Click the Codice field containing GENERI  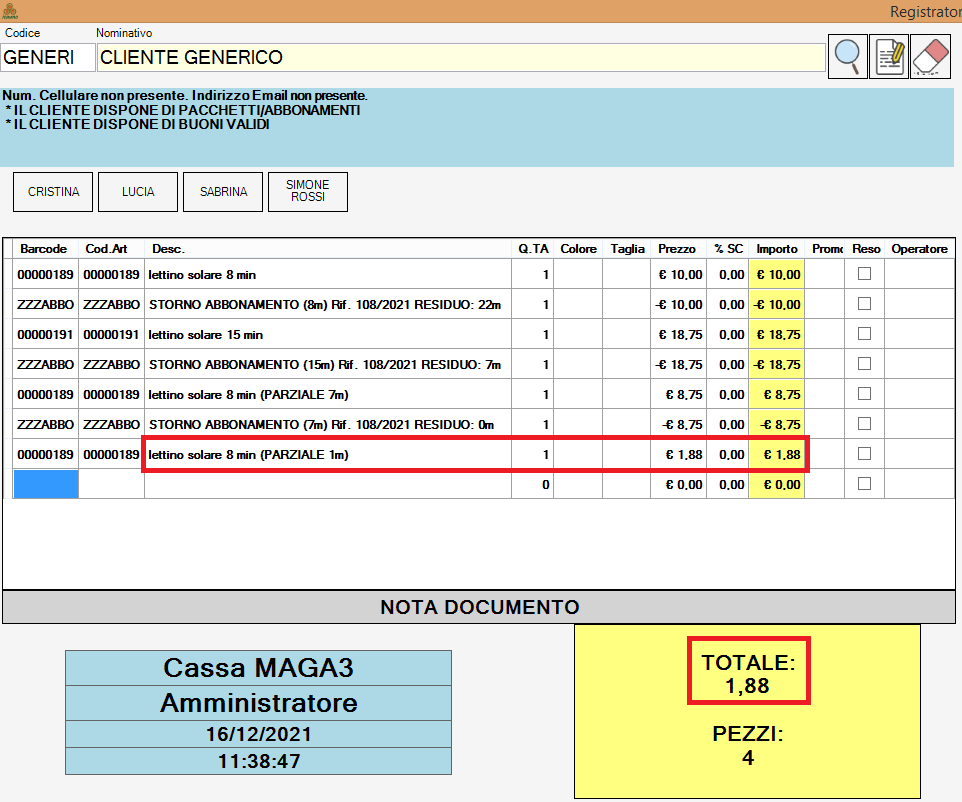(47, 58)
